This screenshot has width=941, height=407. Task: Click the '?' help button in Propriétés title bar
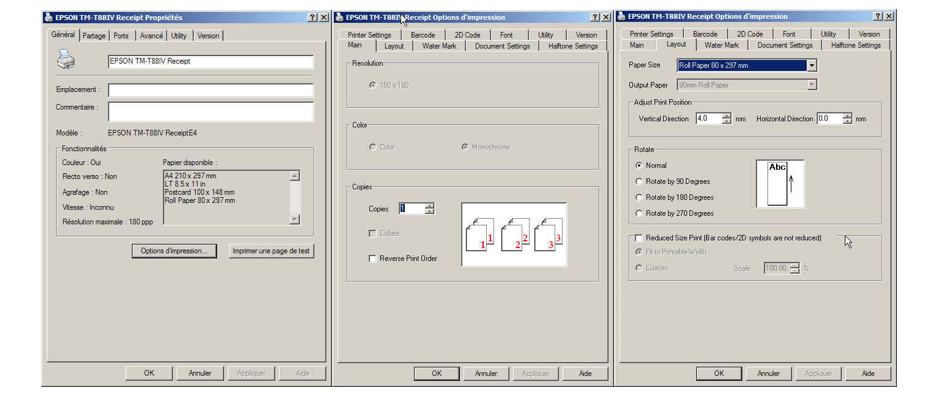pyautogui.click(x=312, y=17)
